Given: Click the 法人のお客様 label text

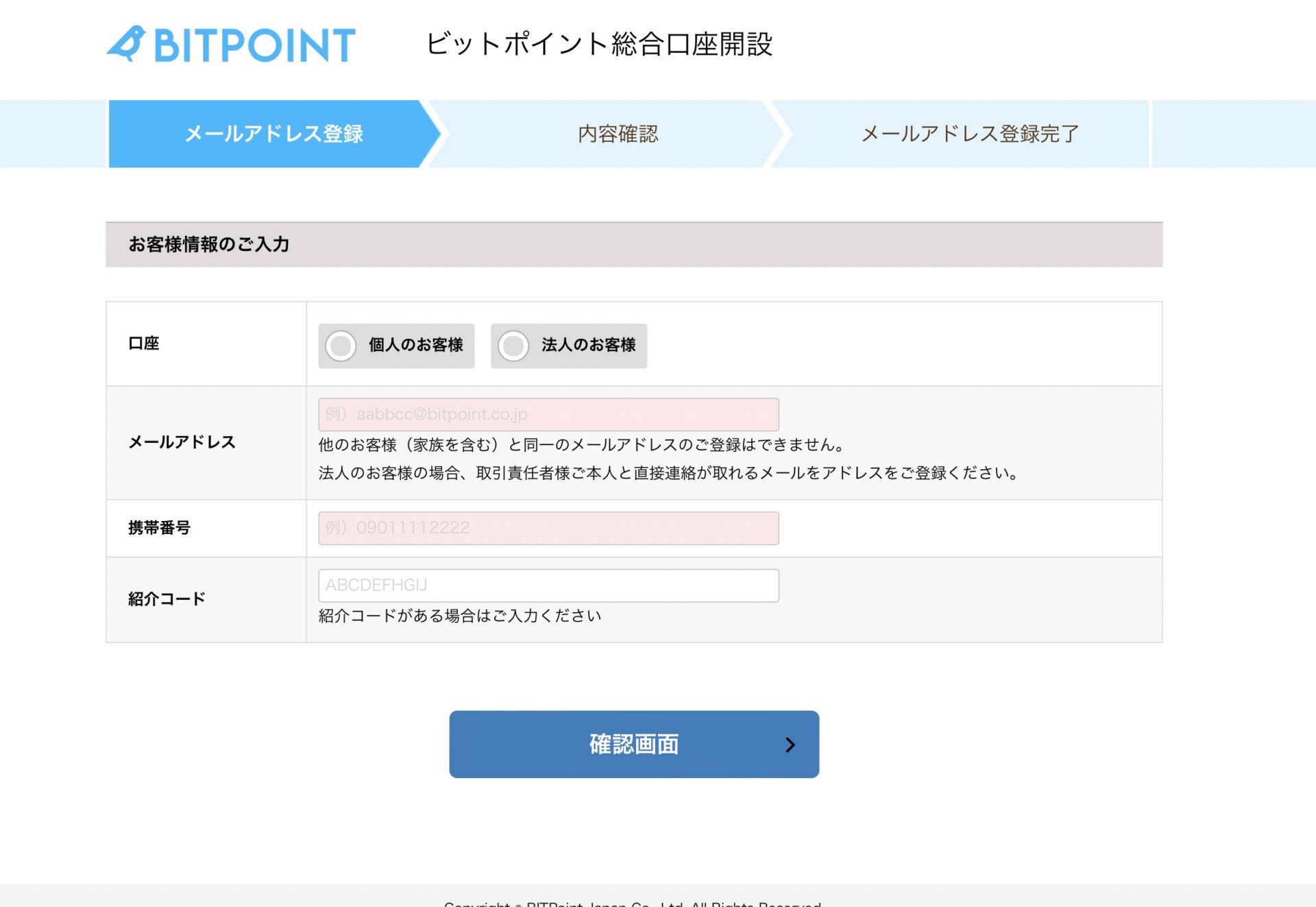Looking at the screenshot, I should tap(588, 345).
